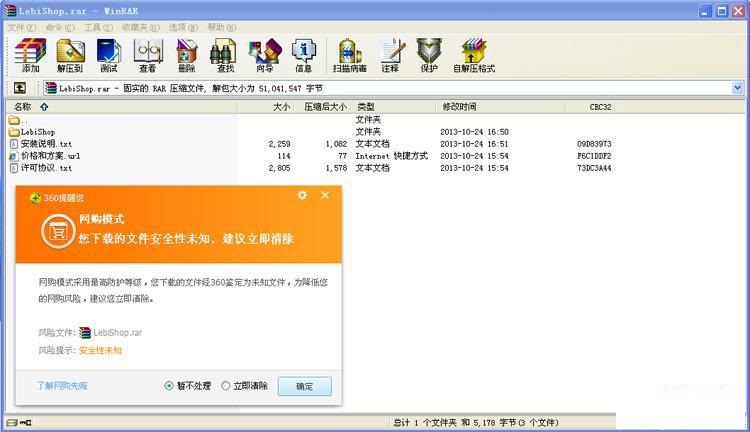Click the 测试 (Test) toolbar icon
The height and width of the screenshot is (432, 750).
coord(109,55)
